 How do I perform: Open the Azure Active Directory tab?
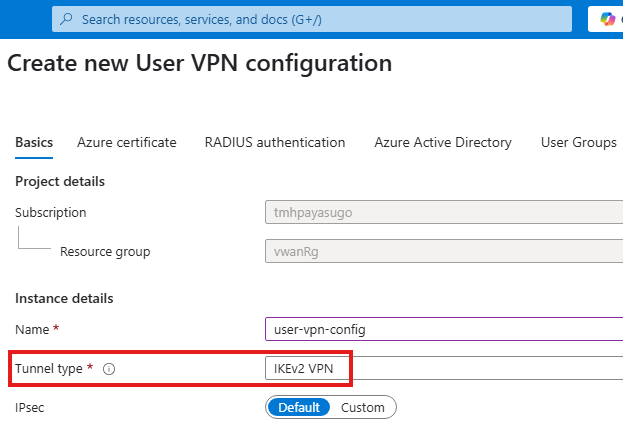click(x=443, y=142)
